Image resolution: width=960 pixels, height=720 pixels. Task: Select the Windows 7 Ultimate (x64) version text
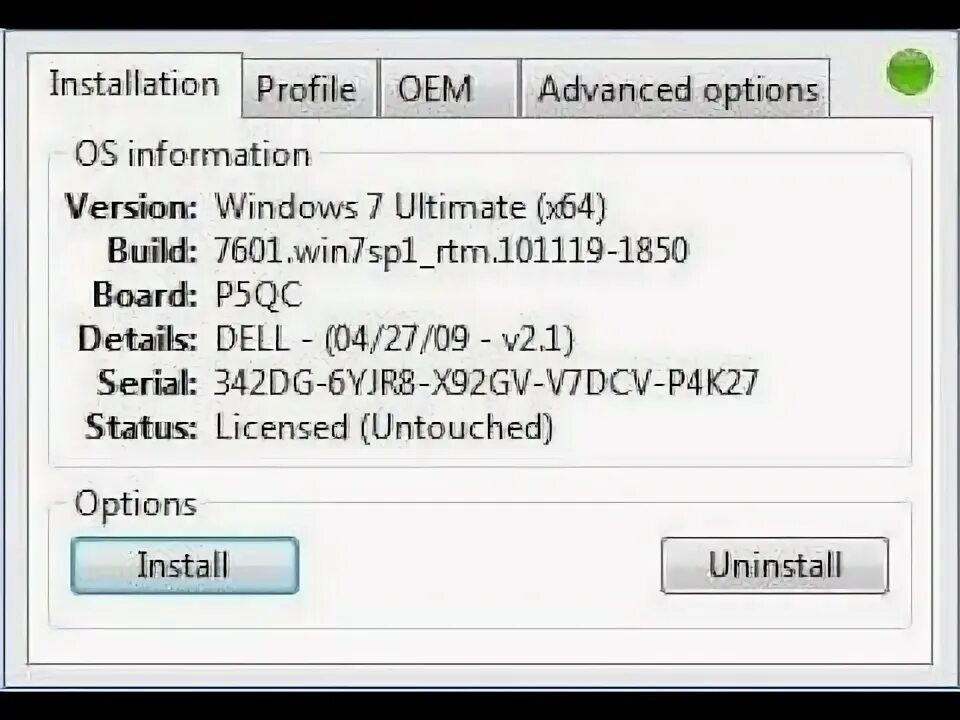(x=410, y=207)
